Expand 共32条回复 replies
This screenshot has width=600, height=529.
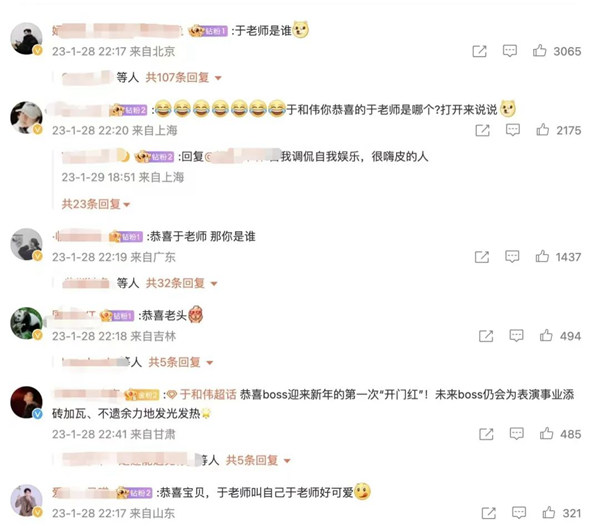point(181,283)
